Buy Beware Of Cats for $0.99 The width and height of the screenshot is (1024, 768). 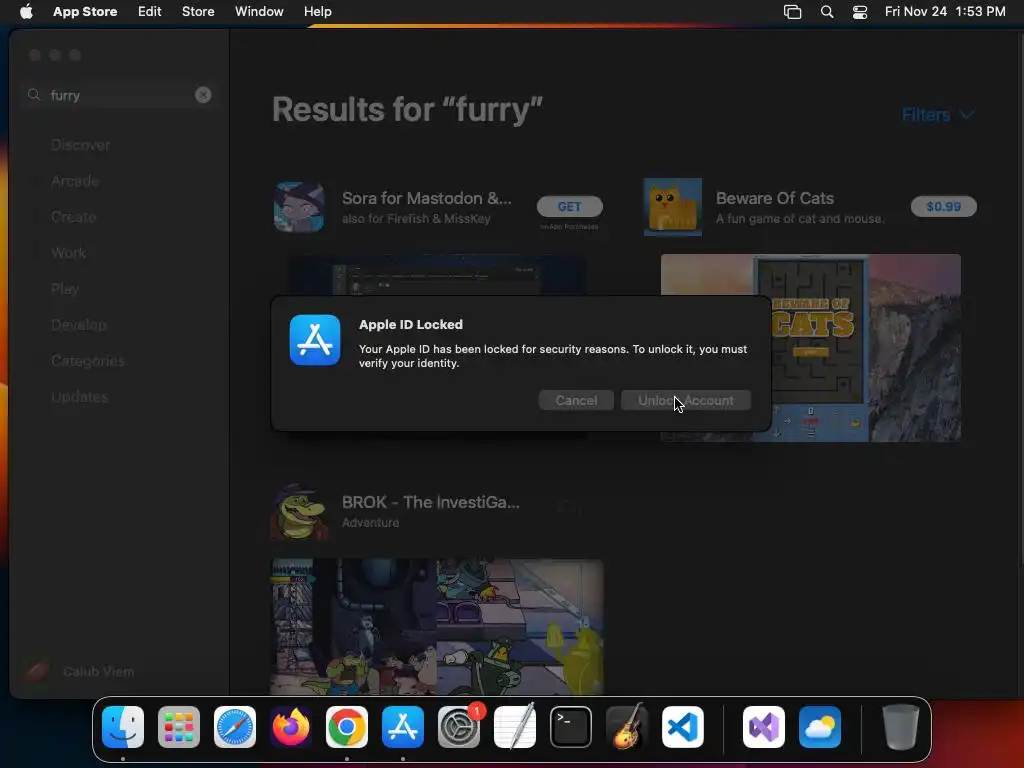pos(944,206)
